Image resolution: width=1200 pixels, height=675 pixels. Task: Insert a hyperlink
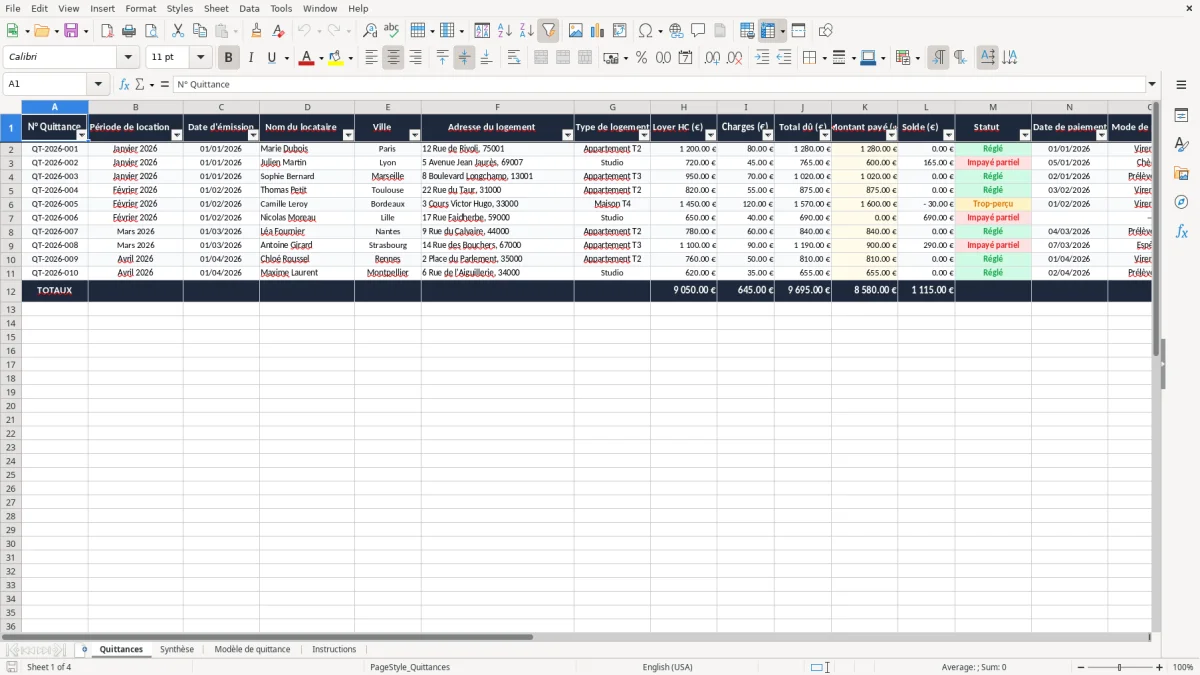676,31
